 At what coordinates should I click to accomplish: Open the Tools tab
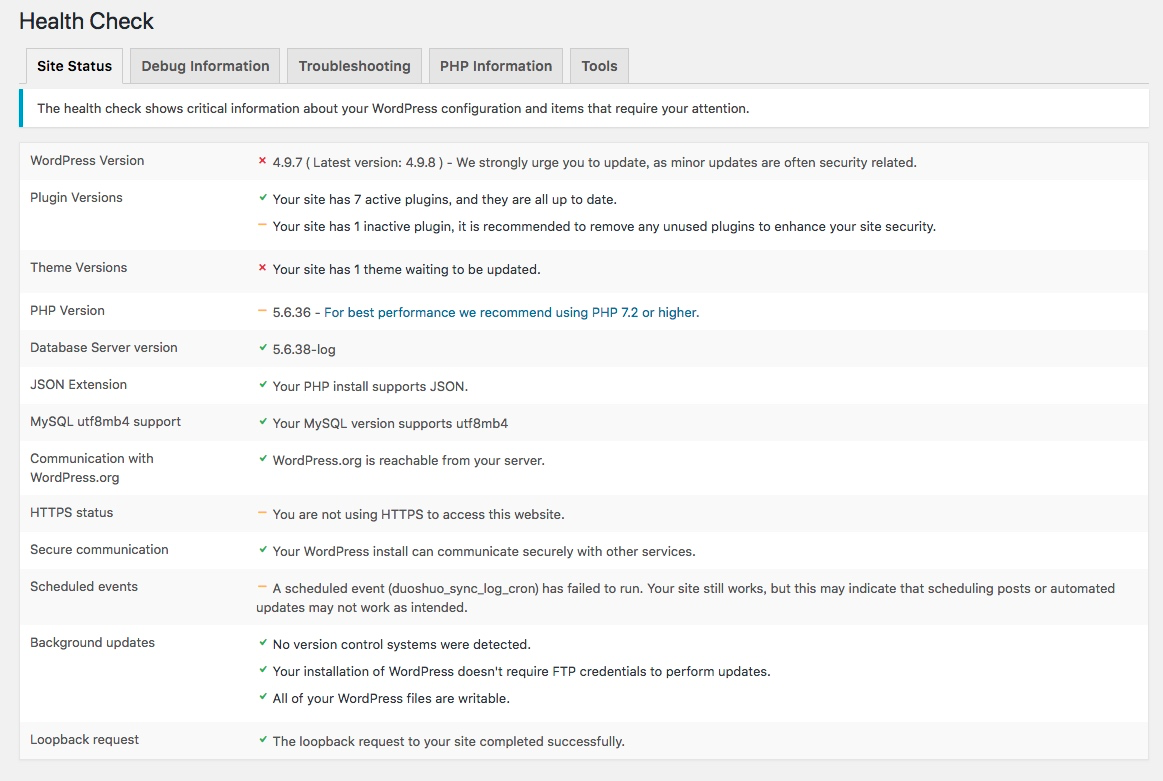pos(599,66)
